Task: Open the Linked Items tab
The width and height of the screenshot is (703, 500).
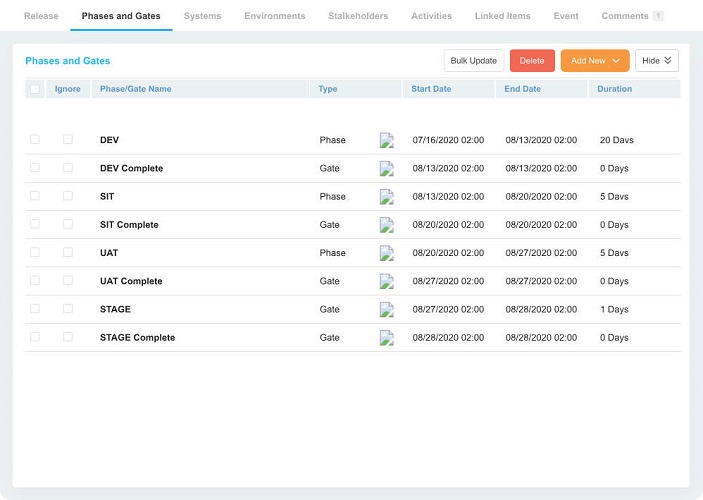Action: (x=502, y=16)
